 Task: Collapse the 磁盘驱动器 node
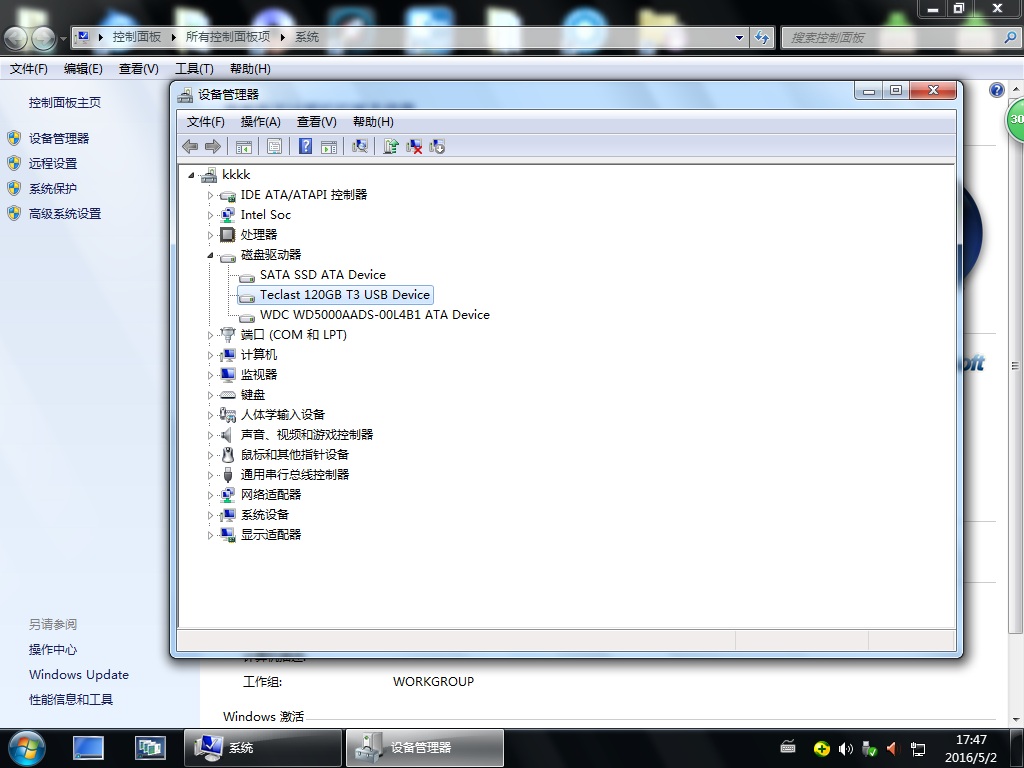[x=210, y=255]
